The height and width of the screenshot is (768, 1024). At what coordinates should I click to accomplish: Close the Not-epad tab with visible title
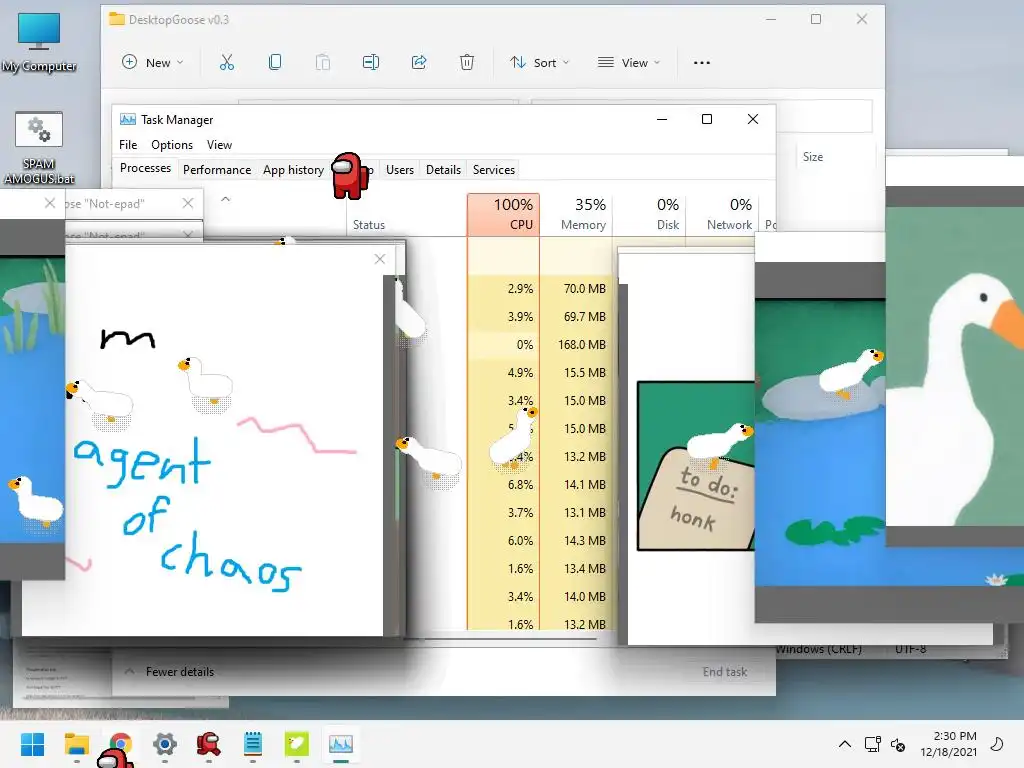(x=188, y=203)
